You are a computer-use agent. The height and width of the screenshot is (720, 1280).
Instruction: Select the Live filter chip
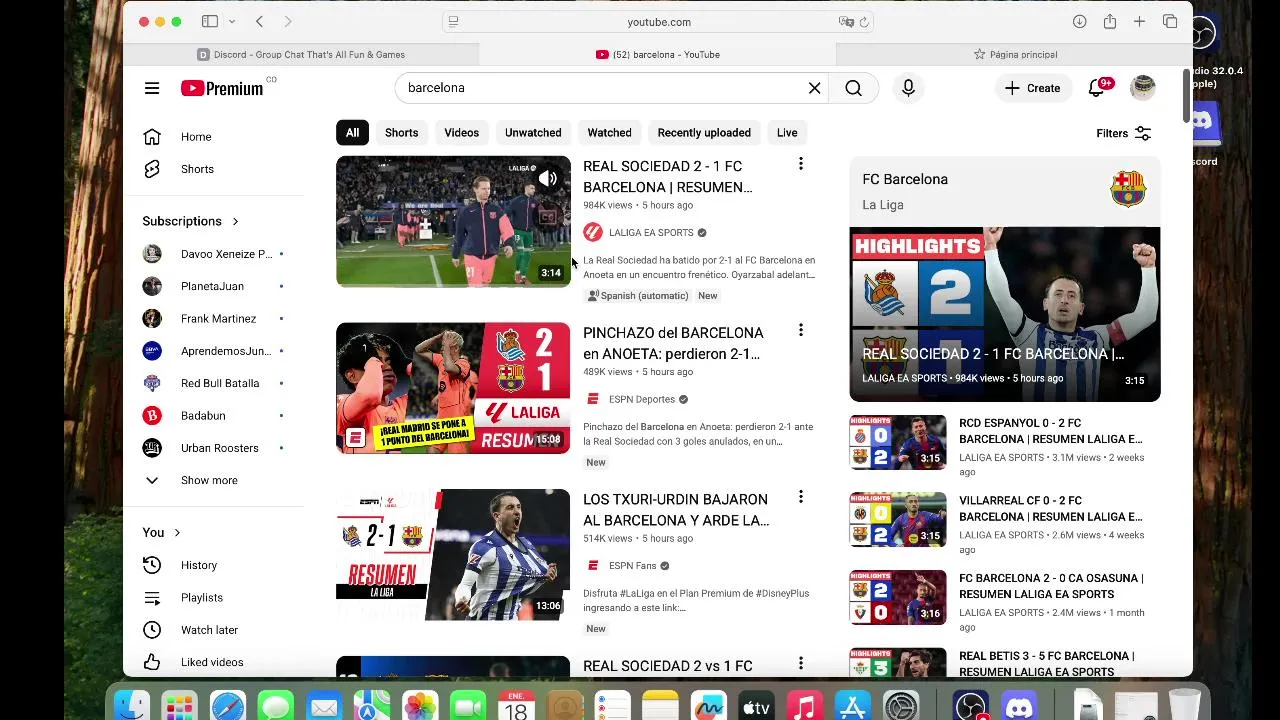tap(787, 132)
